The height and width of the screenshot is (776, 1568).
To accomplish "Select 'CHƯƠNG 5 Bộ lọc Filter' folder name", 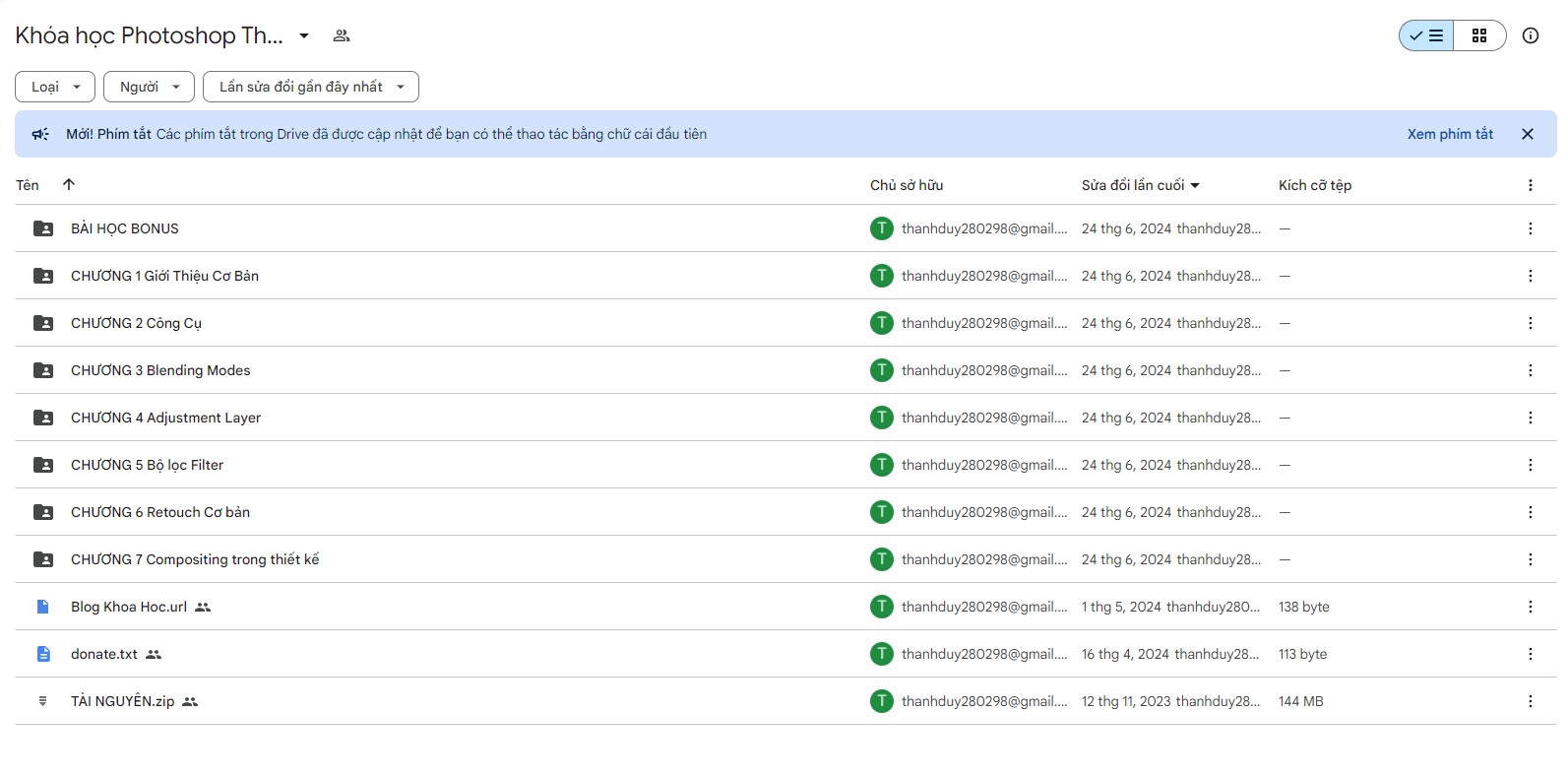I will (x=147, y=465).
